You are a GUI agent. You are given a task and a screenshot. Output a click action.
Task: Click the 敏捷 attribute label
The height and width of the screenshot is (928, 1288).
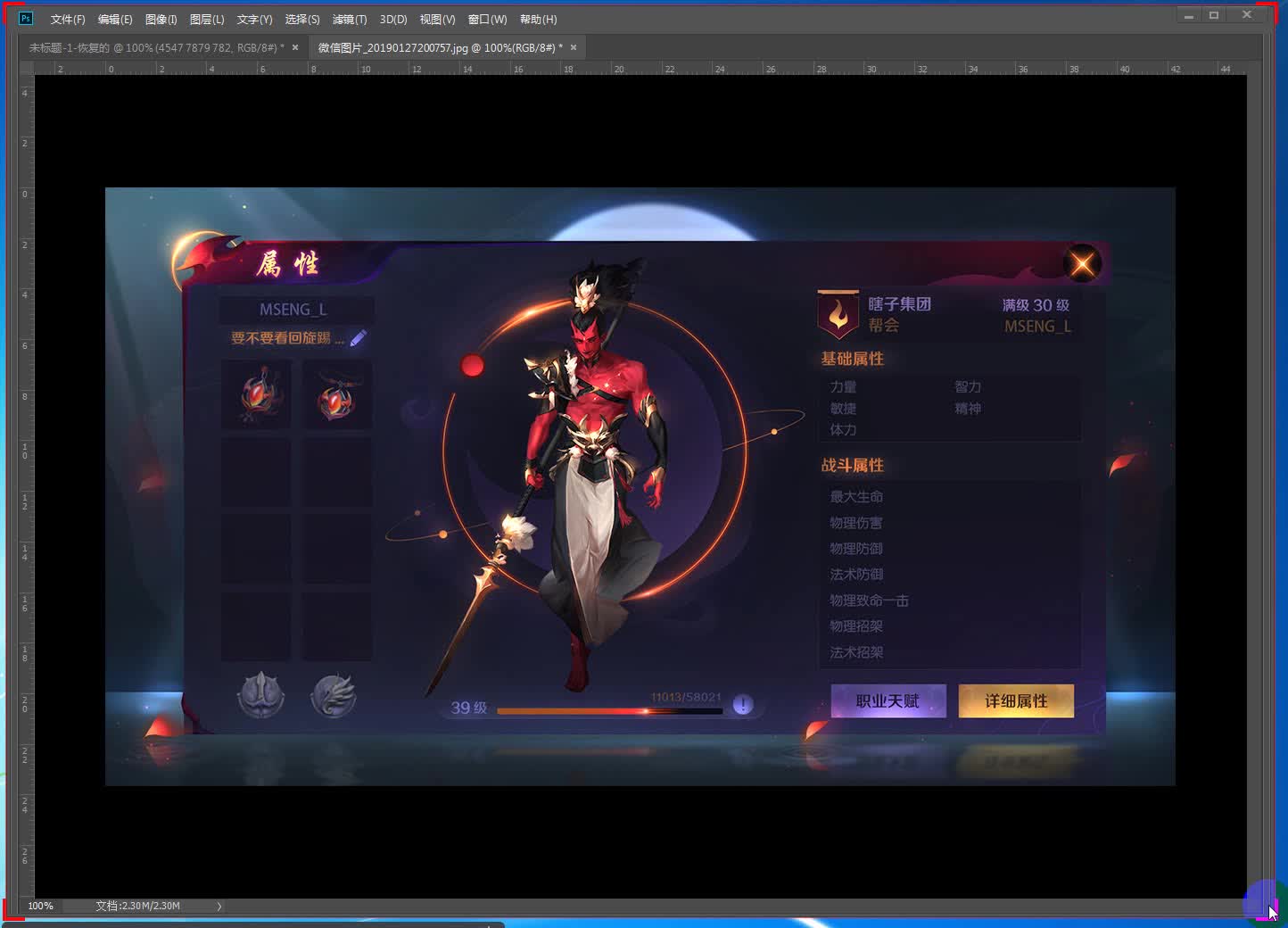click(843, 408)
